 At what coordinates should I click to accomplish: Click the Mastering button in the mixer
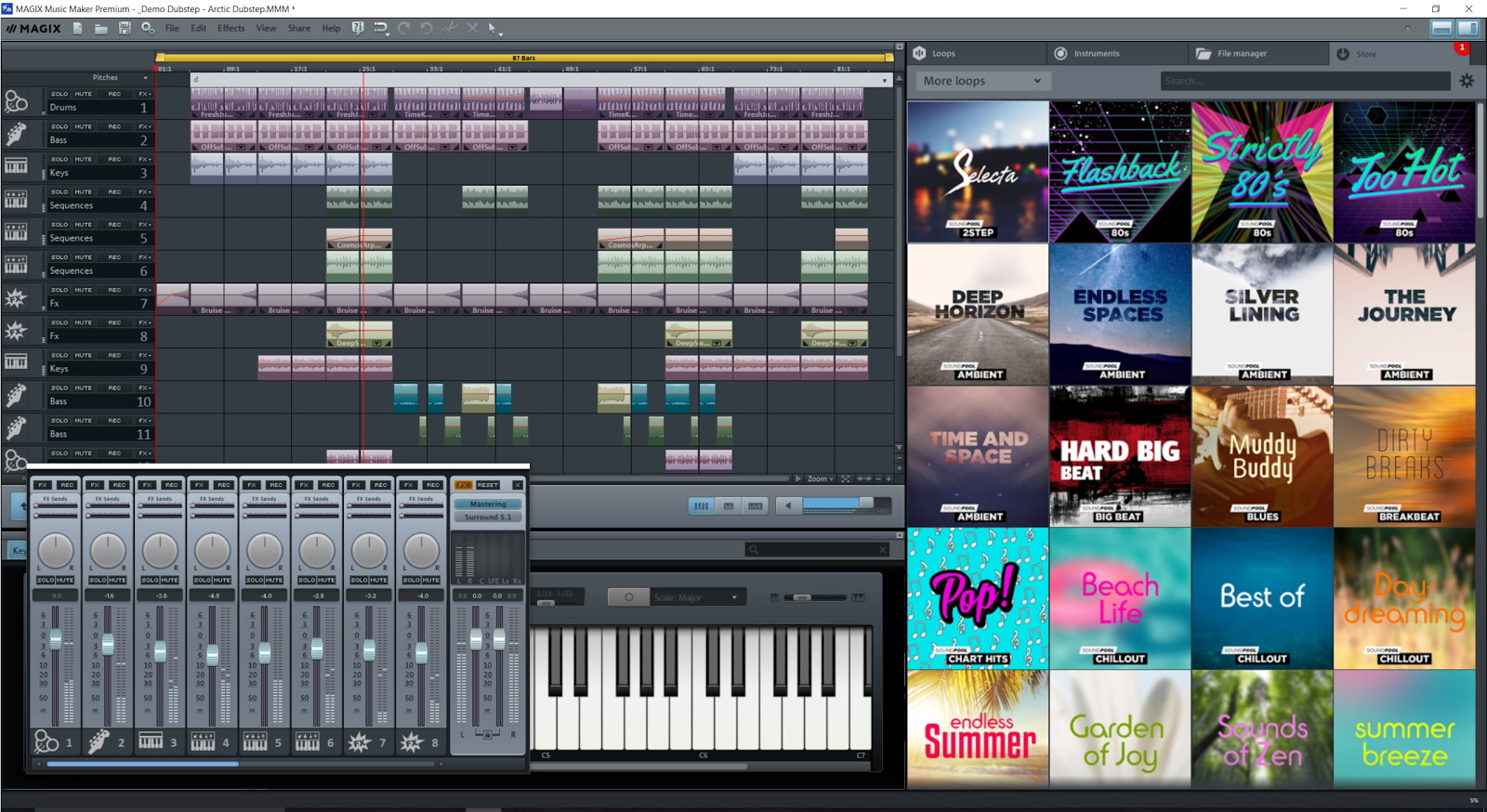click(488, 504)
